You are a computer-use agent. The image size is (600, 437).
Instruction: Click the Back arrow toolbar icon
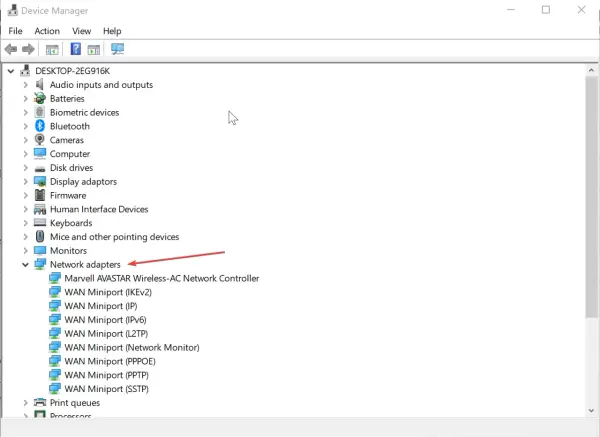(x=11, y=49)
